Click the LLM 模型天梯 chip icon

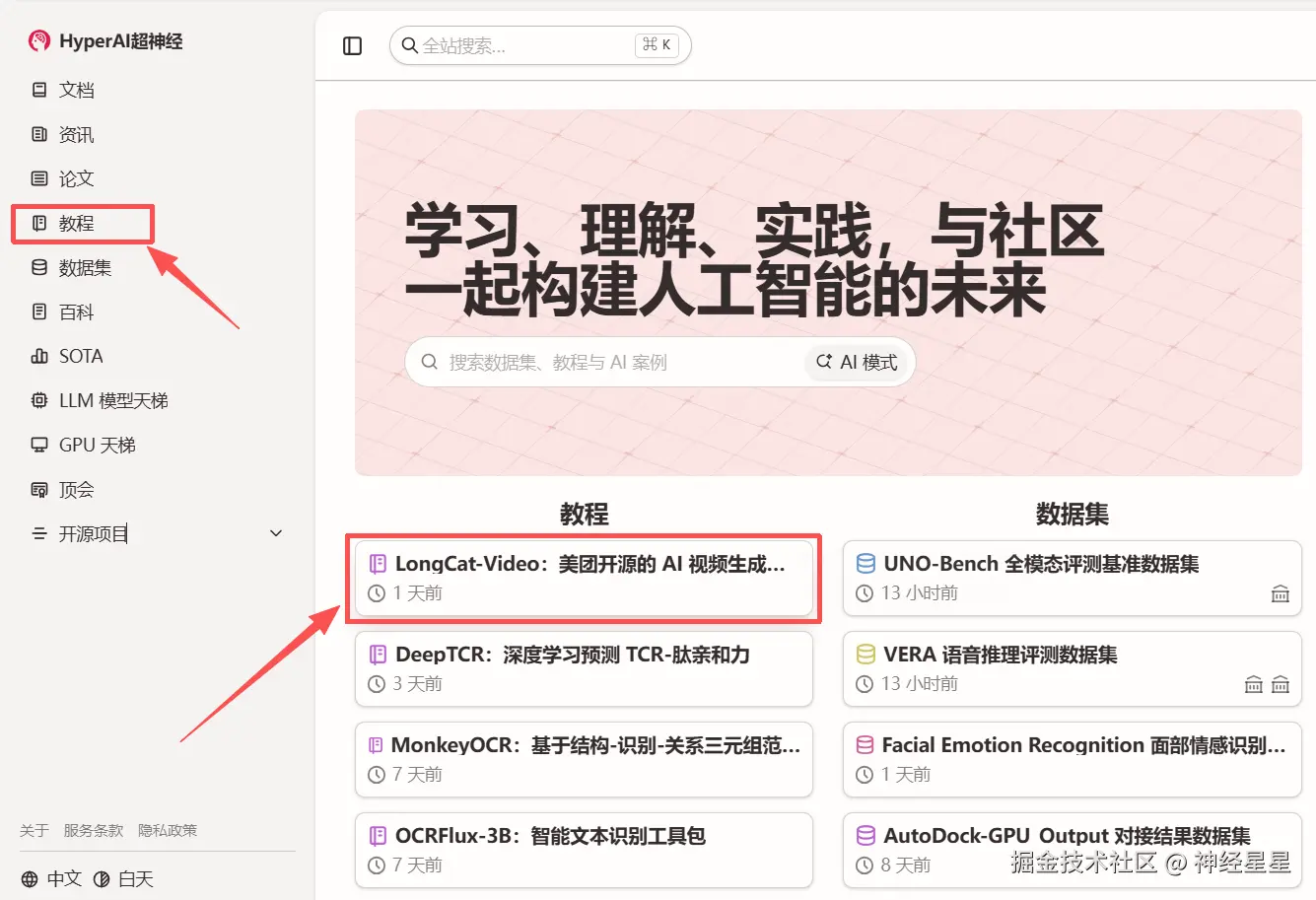[x=39, y=400]
